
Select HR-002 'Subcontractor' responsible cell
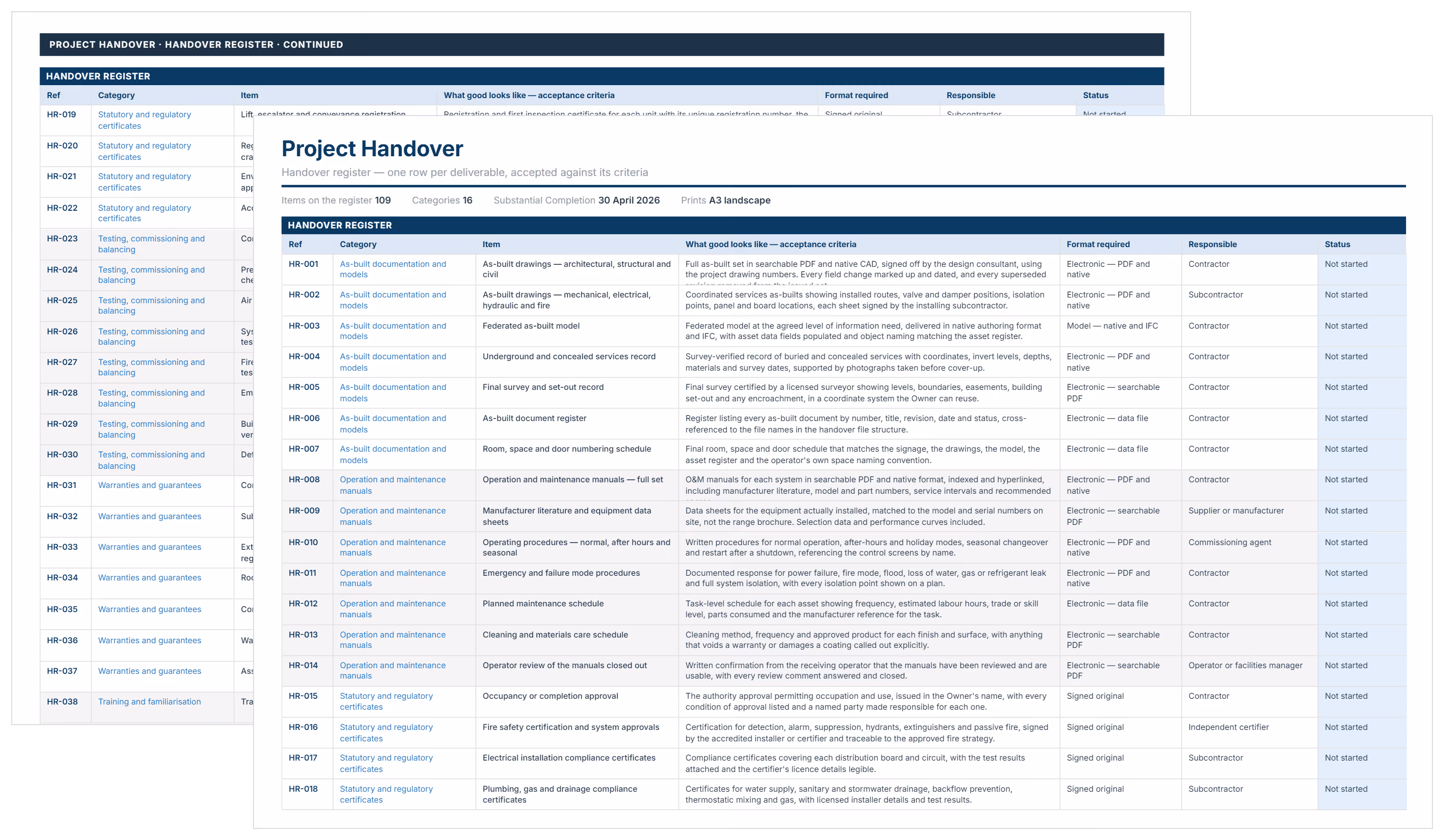click(1249, 301)
